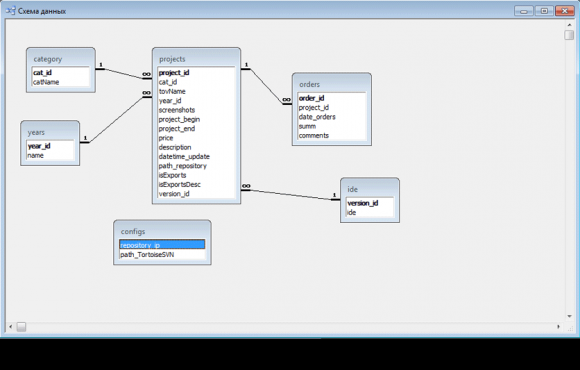580x370 pixels.
Task: Click the vertical scrollbar down arrow
Action: tap(570, 316)
